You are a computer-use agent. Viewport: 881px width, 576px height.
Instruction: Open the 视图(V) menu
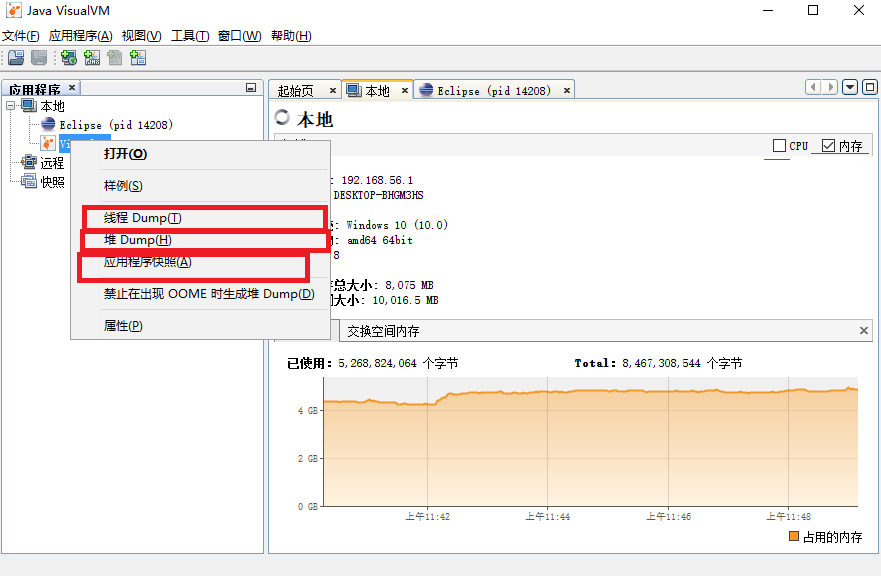[x=142, y=36]
